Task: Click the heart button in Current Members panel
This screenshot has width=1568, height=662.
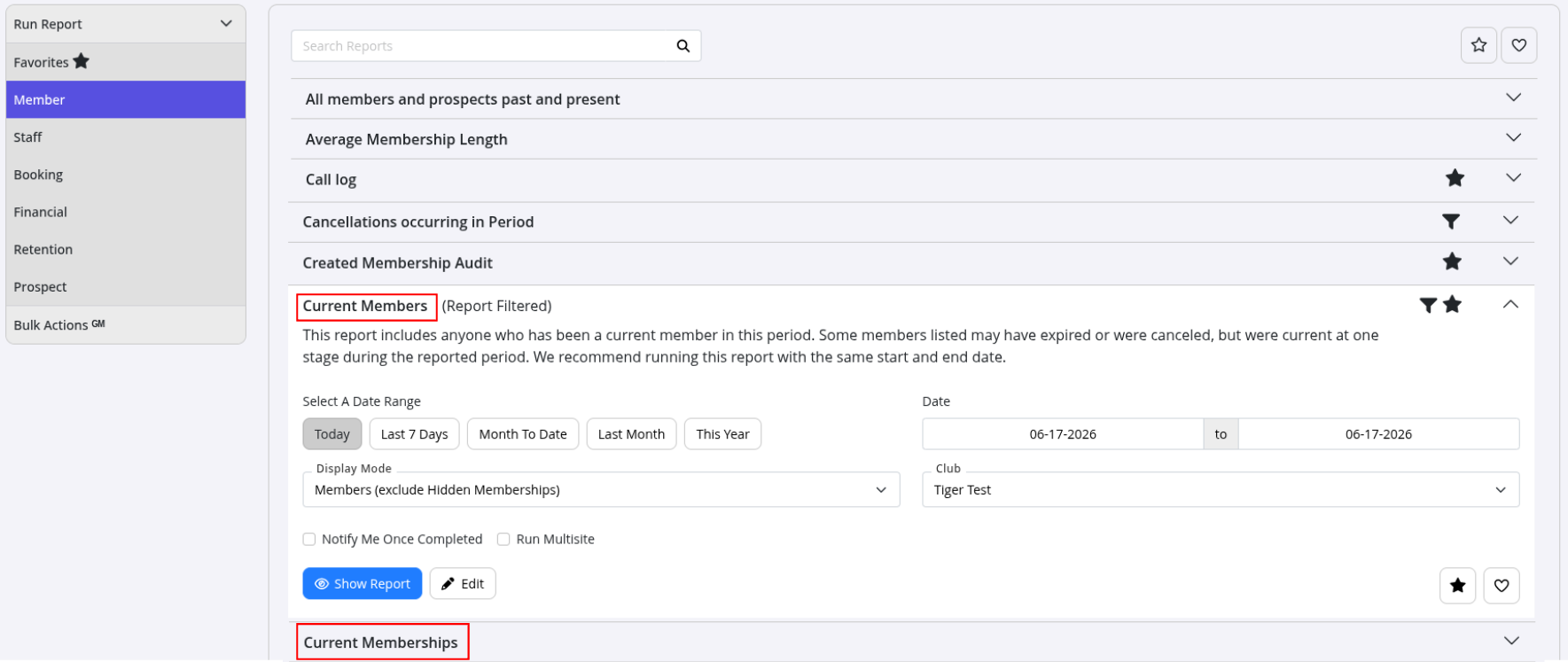Action: (x=1501, y=585)
